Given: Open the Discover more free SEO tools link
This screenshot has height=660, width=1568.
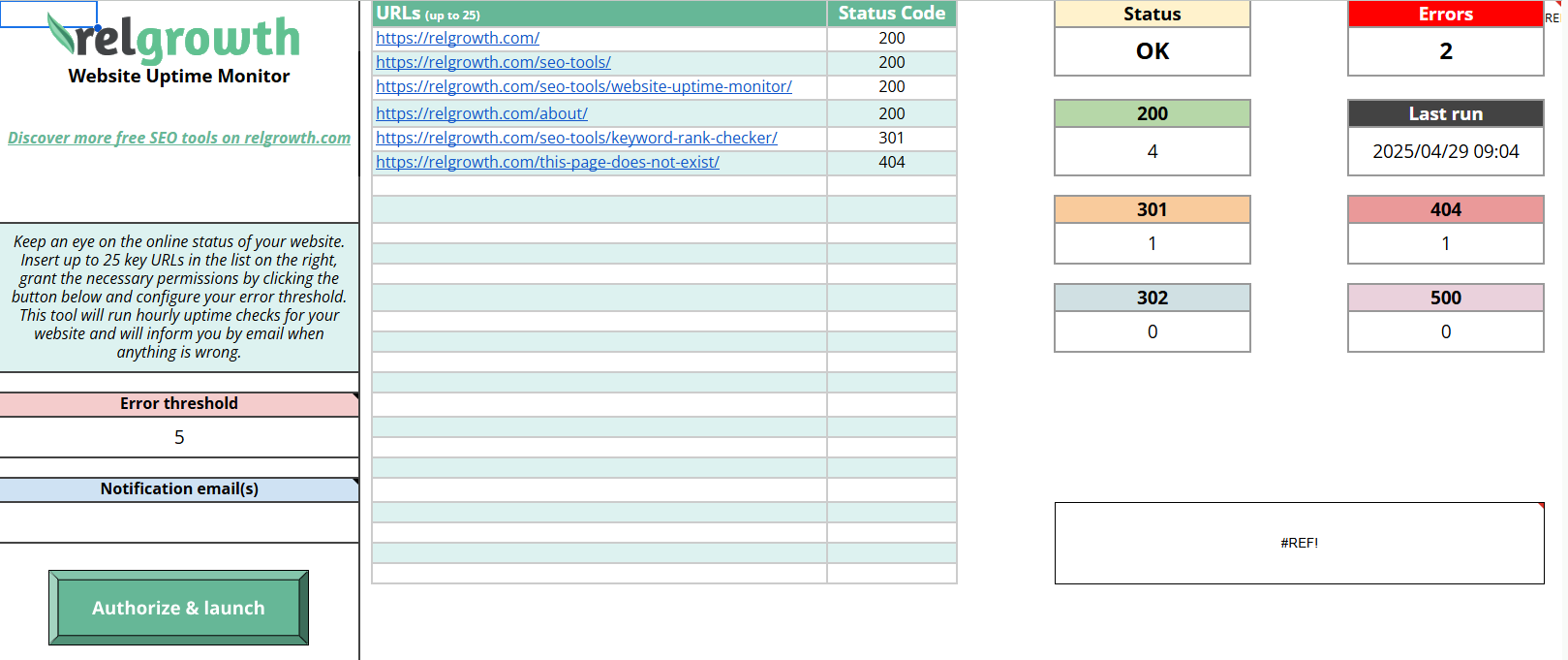Looking at the screenshot, I should coord(179,138).
